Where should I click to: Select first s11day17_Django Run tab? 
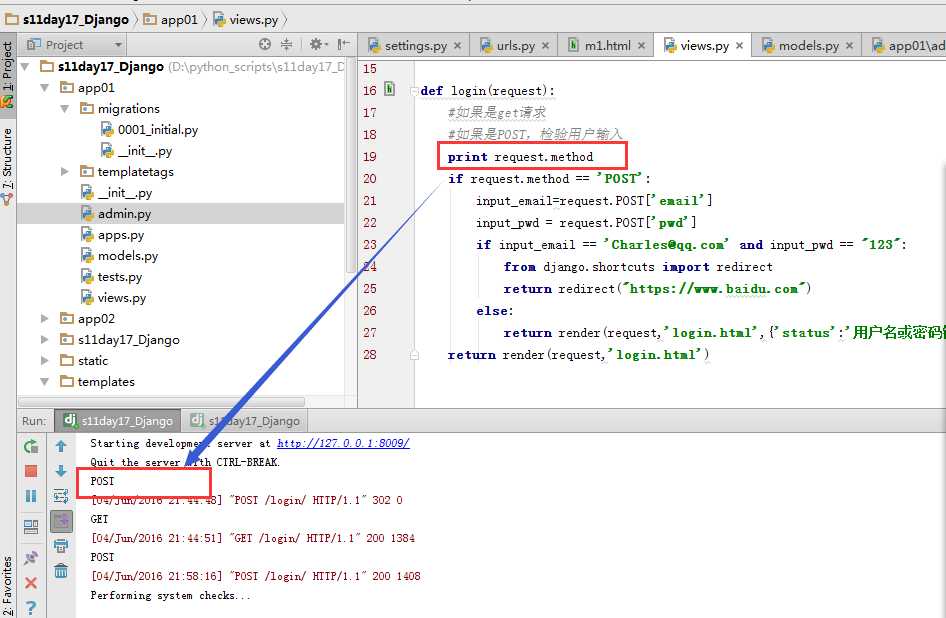coord(118,421)
